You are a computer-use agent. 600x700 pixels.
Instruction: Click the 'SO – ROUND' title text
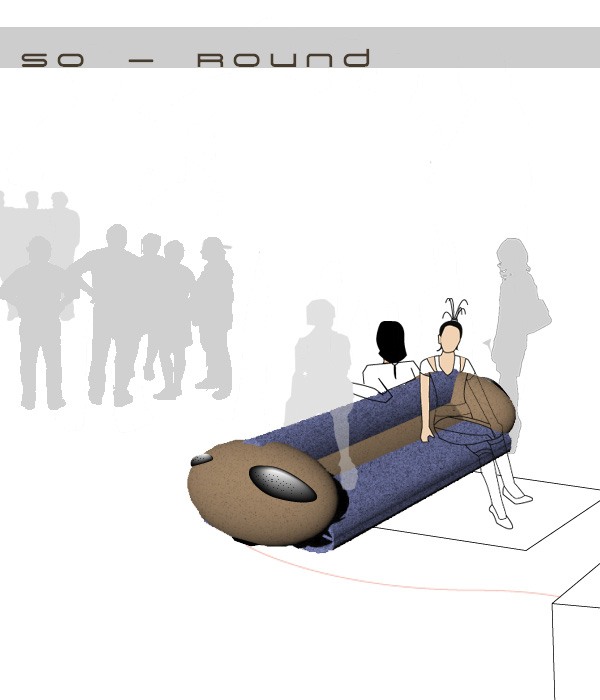pos(196,59)
